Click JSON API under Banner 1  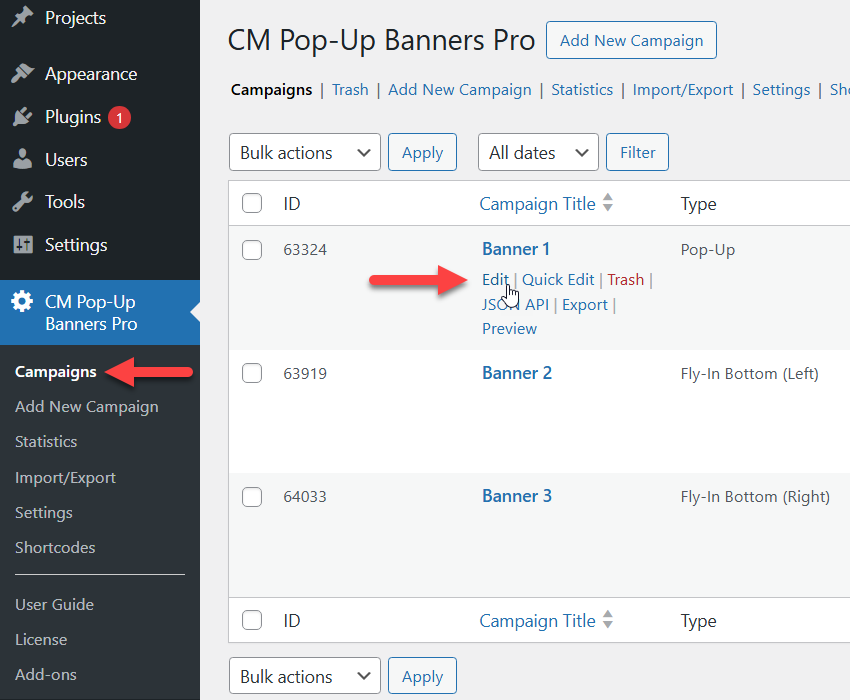coord(516,305)
